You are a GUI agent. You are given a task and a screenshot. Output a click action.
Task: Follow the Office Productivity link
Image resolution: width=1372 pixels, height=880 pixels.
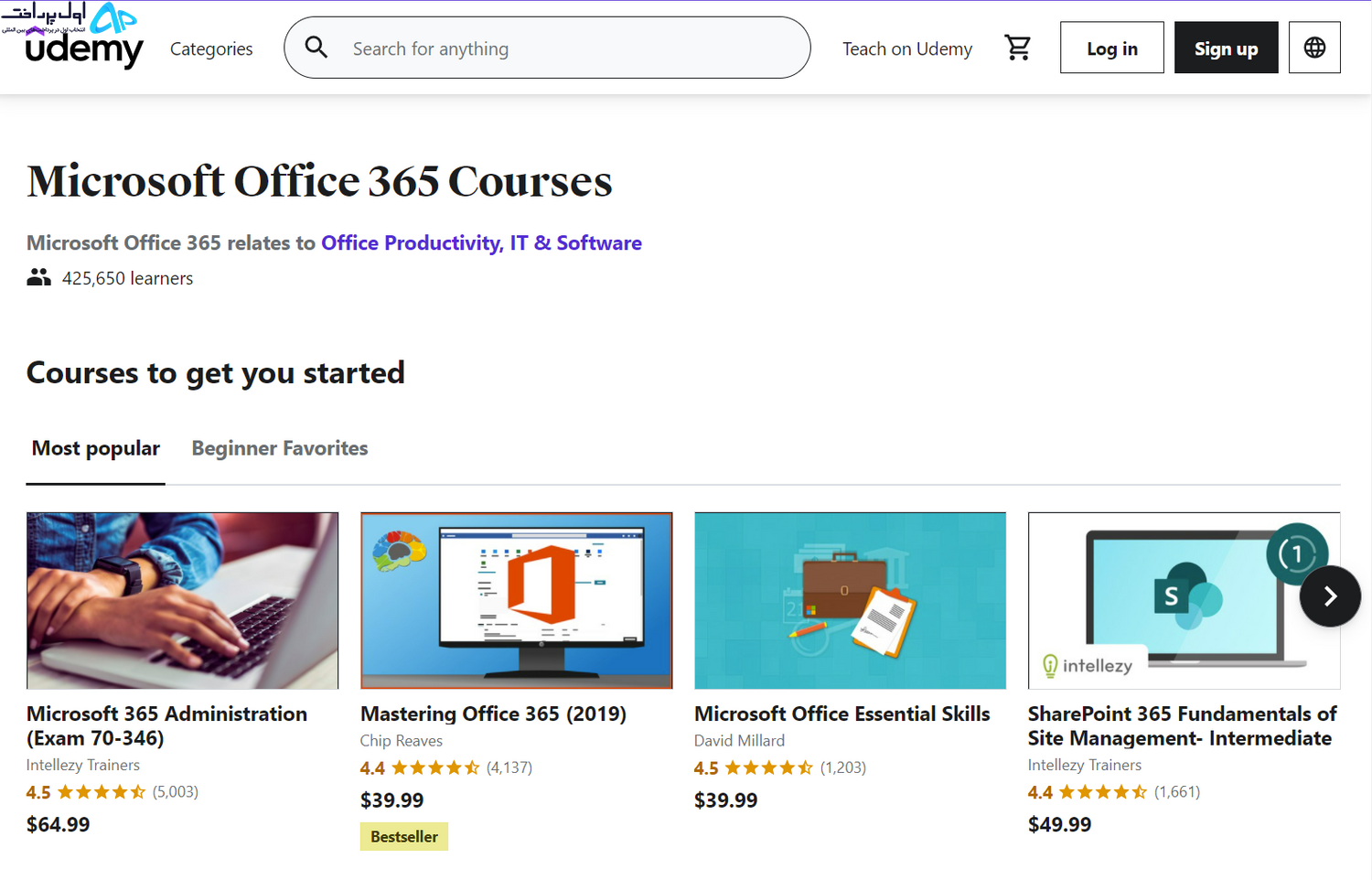pos(412,242)
